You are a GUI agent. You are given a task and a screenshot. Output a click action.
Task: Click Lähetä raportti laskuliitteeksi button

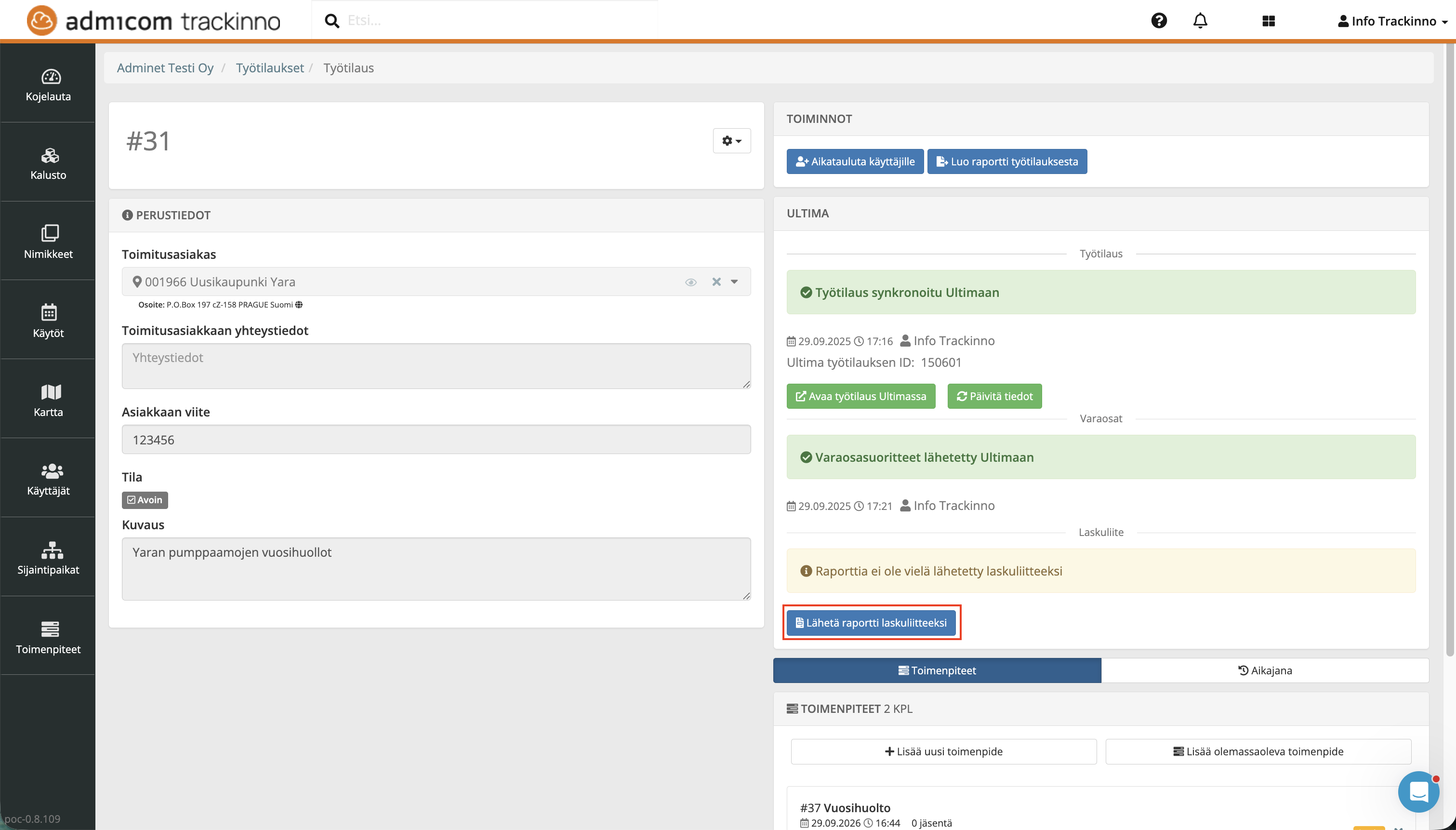coord(871,623)
